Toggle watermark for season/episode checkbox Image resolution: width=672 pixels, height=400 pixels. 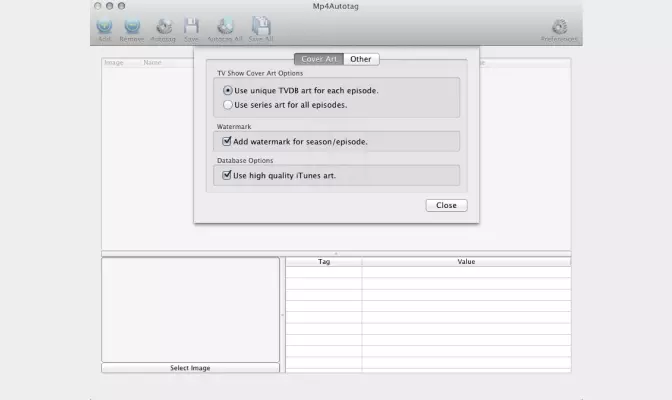click(x=227, y=141)
